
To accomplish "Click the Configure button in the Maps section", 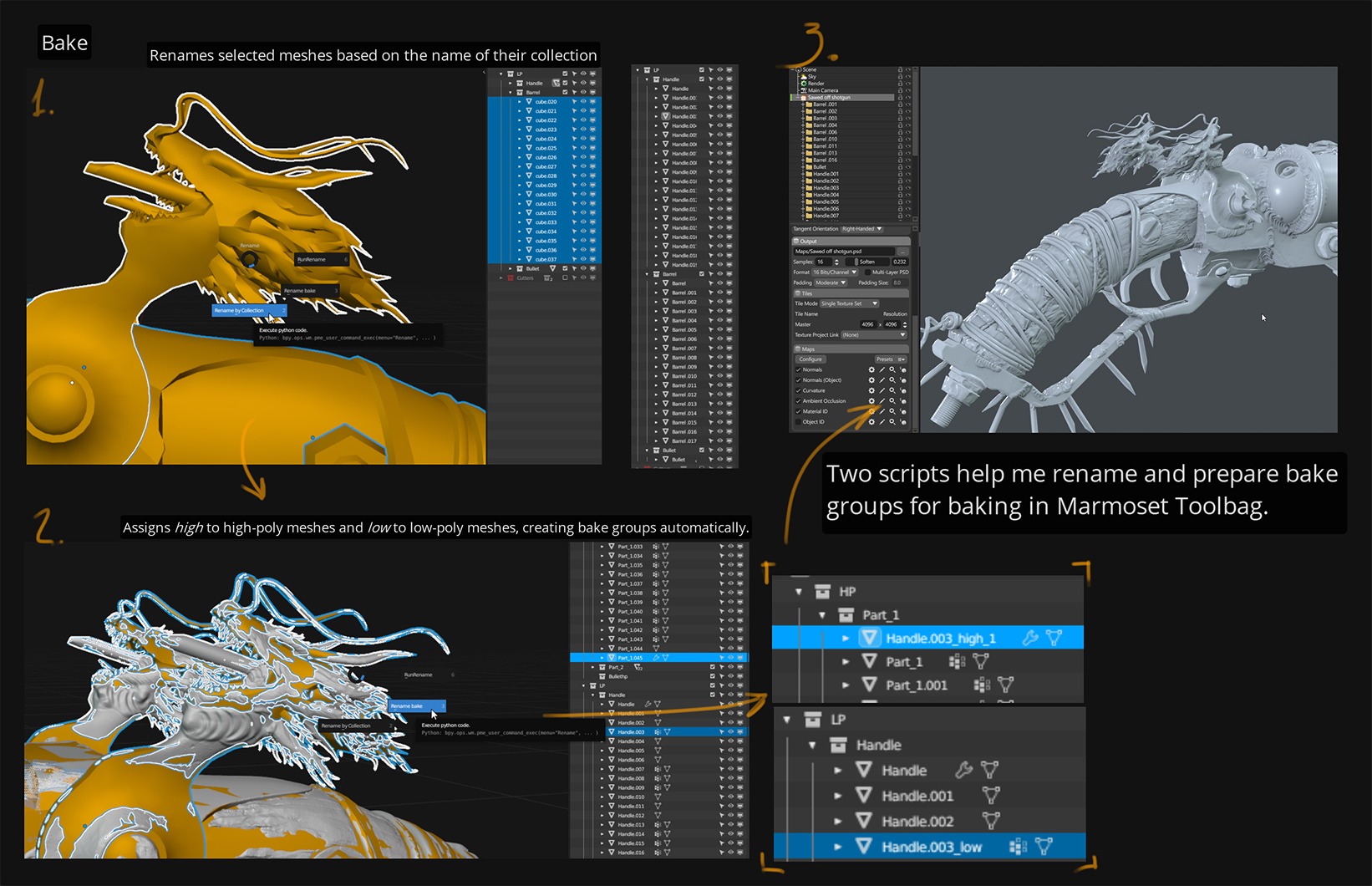I will (810, 359).
